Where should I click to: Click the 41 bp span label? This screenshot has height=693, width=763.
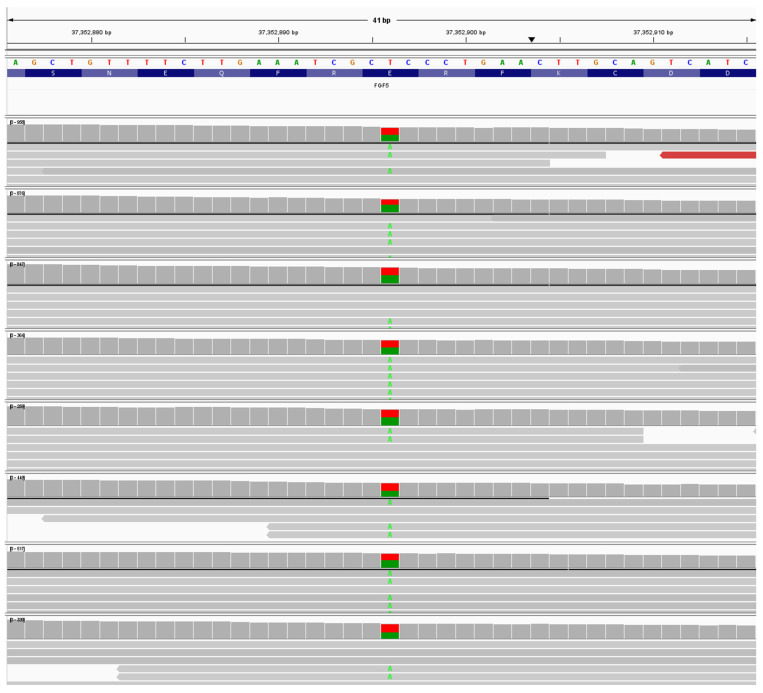(x=381, y=20)
